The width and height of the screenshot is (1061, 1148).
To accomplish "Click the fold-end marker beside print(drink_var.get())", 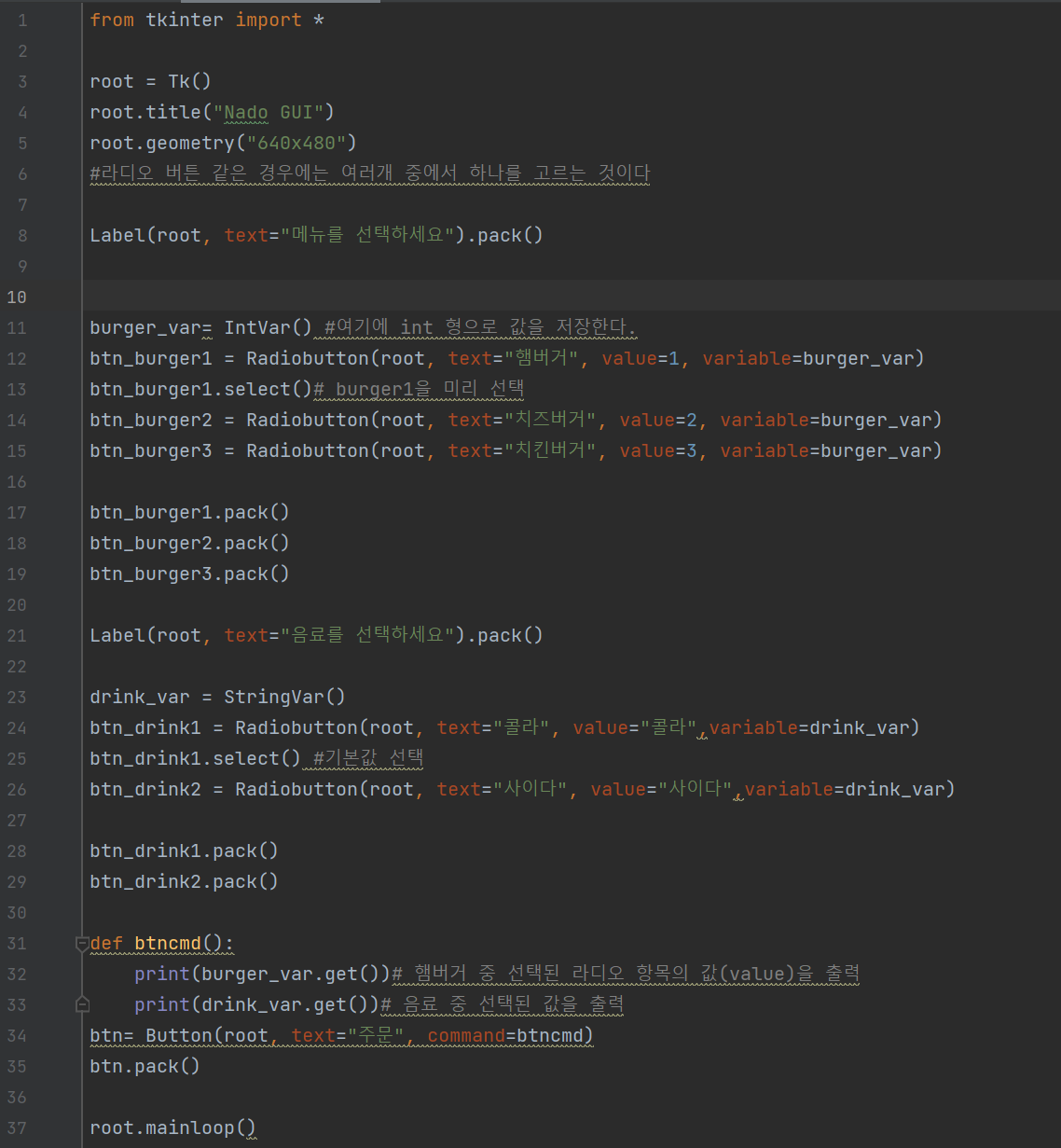I will coord(82,1004).
